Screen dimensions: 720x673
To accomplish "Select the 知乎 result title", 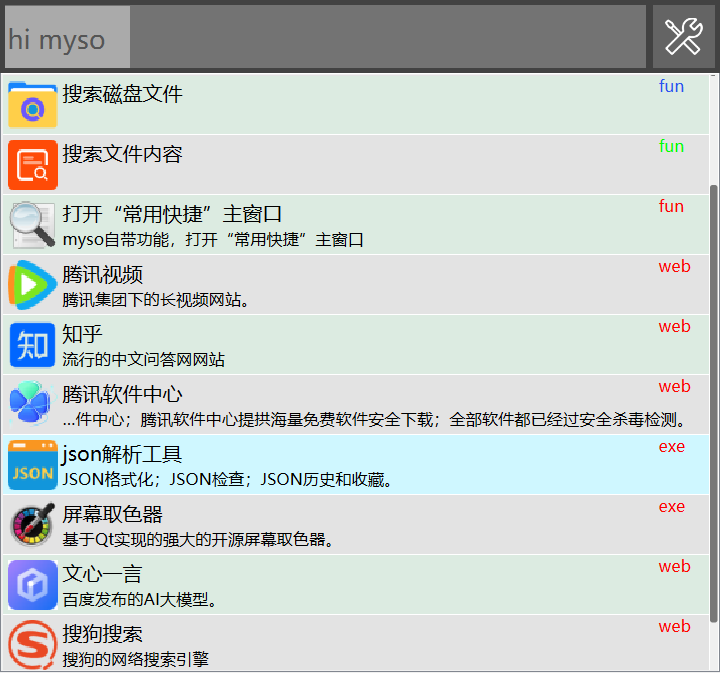I will click(x=82, y=334).
